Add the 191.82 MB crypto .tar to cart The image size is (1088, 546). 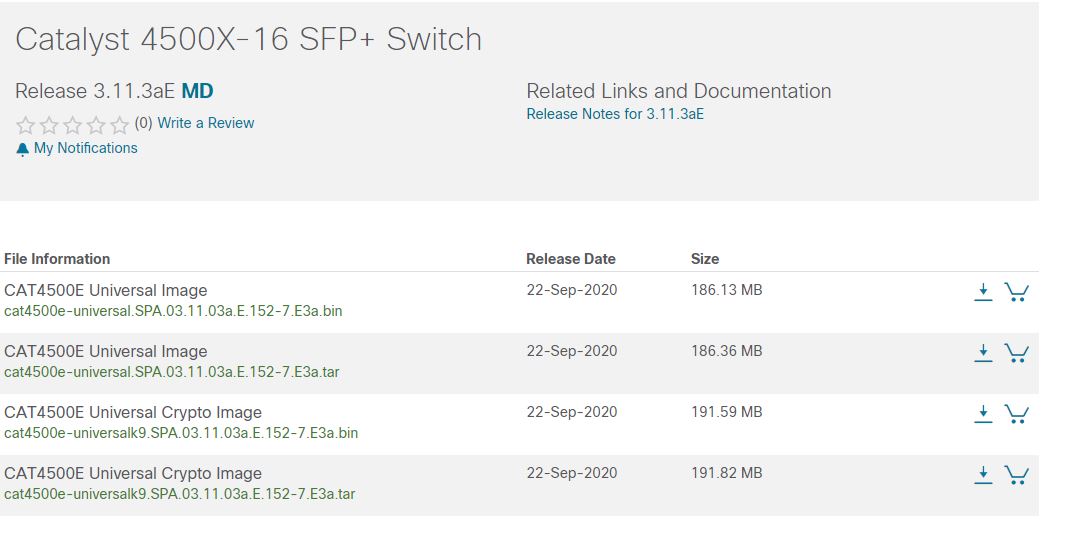click(x=1017, y=475)
